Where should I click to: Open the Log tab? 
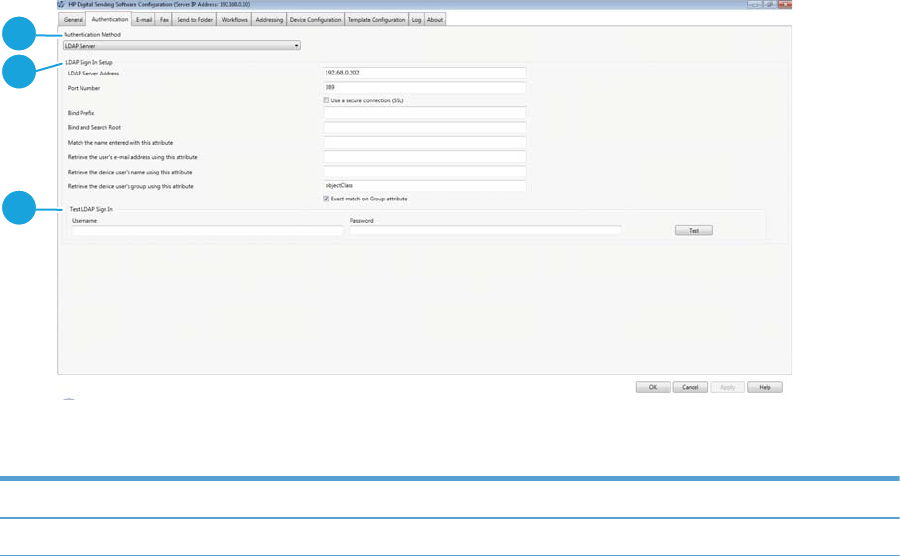pos(416,20)
